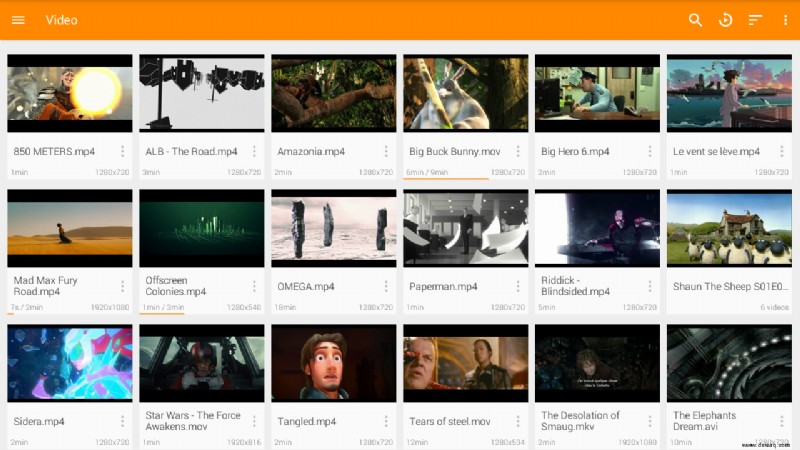Select the '6 videos' count label
This screenshot has width=800, height=450.
[x=774, y=307]
